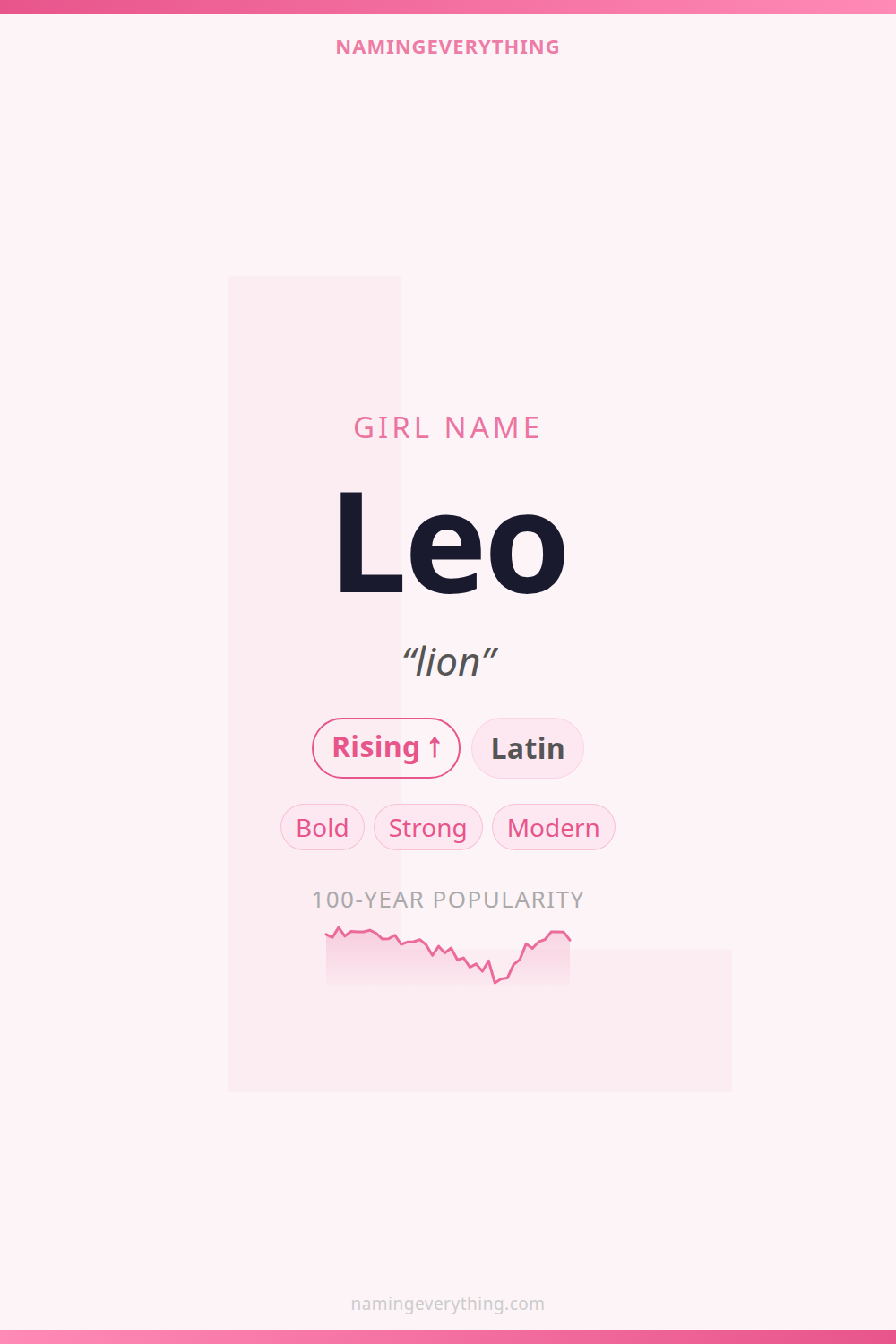The width and height of the screenshot is (896, 1344).
Task: Choose the Strong style tag
Action: coord(427,827)
